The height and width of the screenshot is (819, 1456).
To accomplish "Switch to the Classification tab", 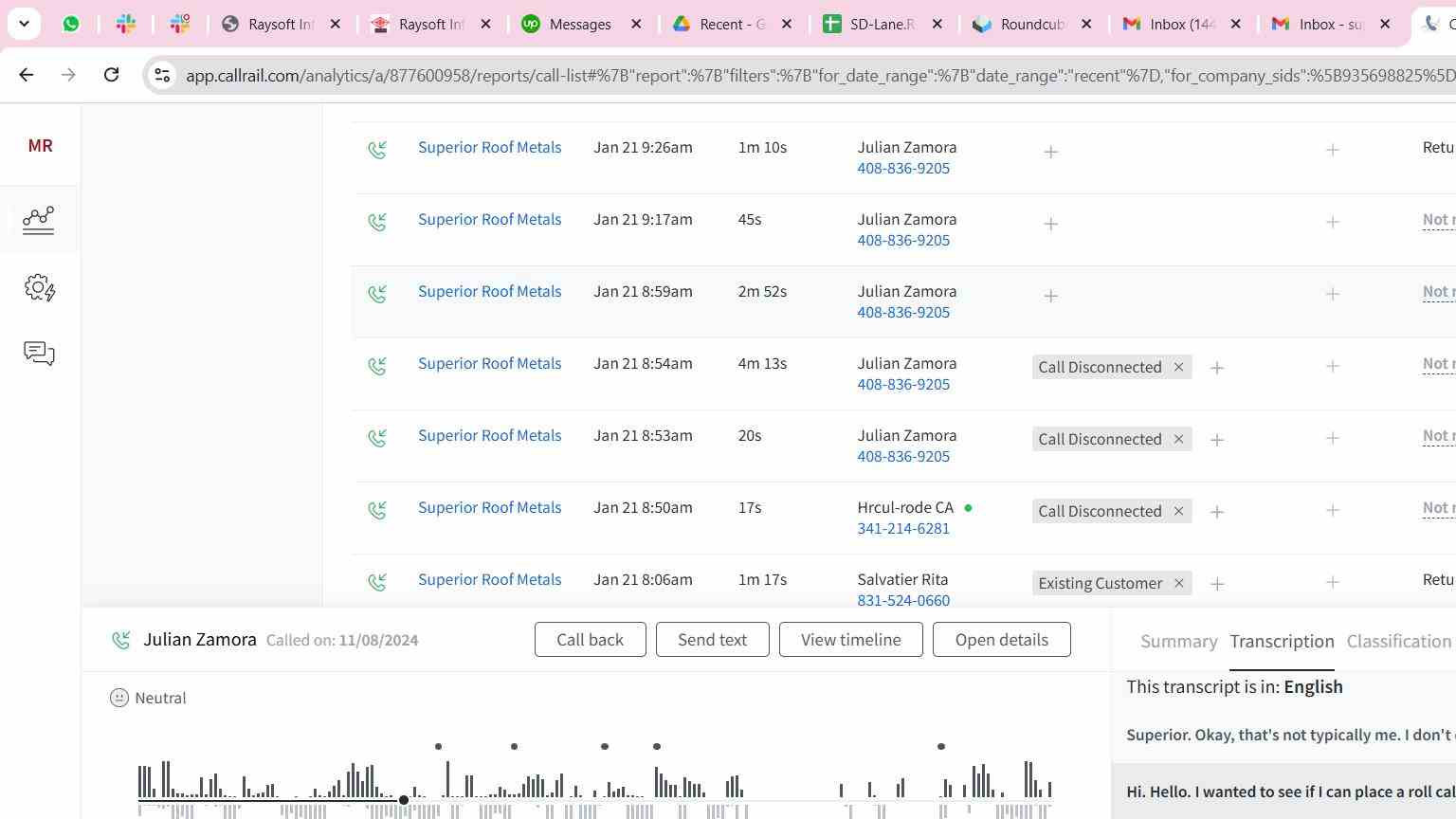I will pos(1399,642).
